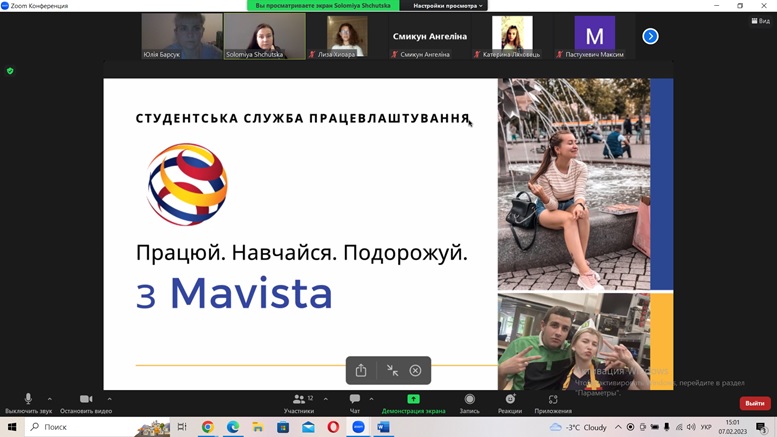Start Демонстрация экрана screen sharing
The height and width of the screenshot is (437, 777).
coord(413,403)
